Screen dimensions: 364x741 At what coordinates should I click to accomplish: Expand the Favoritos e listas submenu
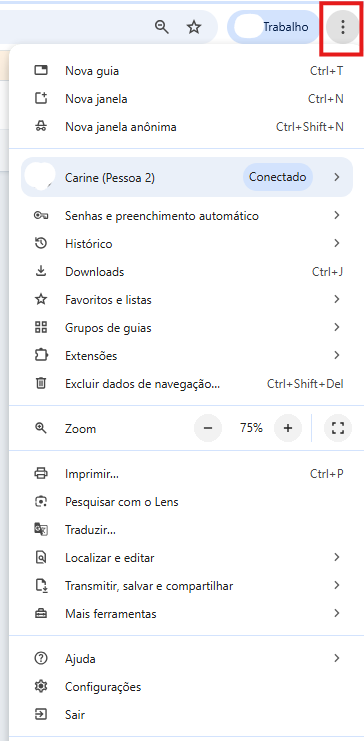(x=187, y=300)
